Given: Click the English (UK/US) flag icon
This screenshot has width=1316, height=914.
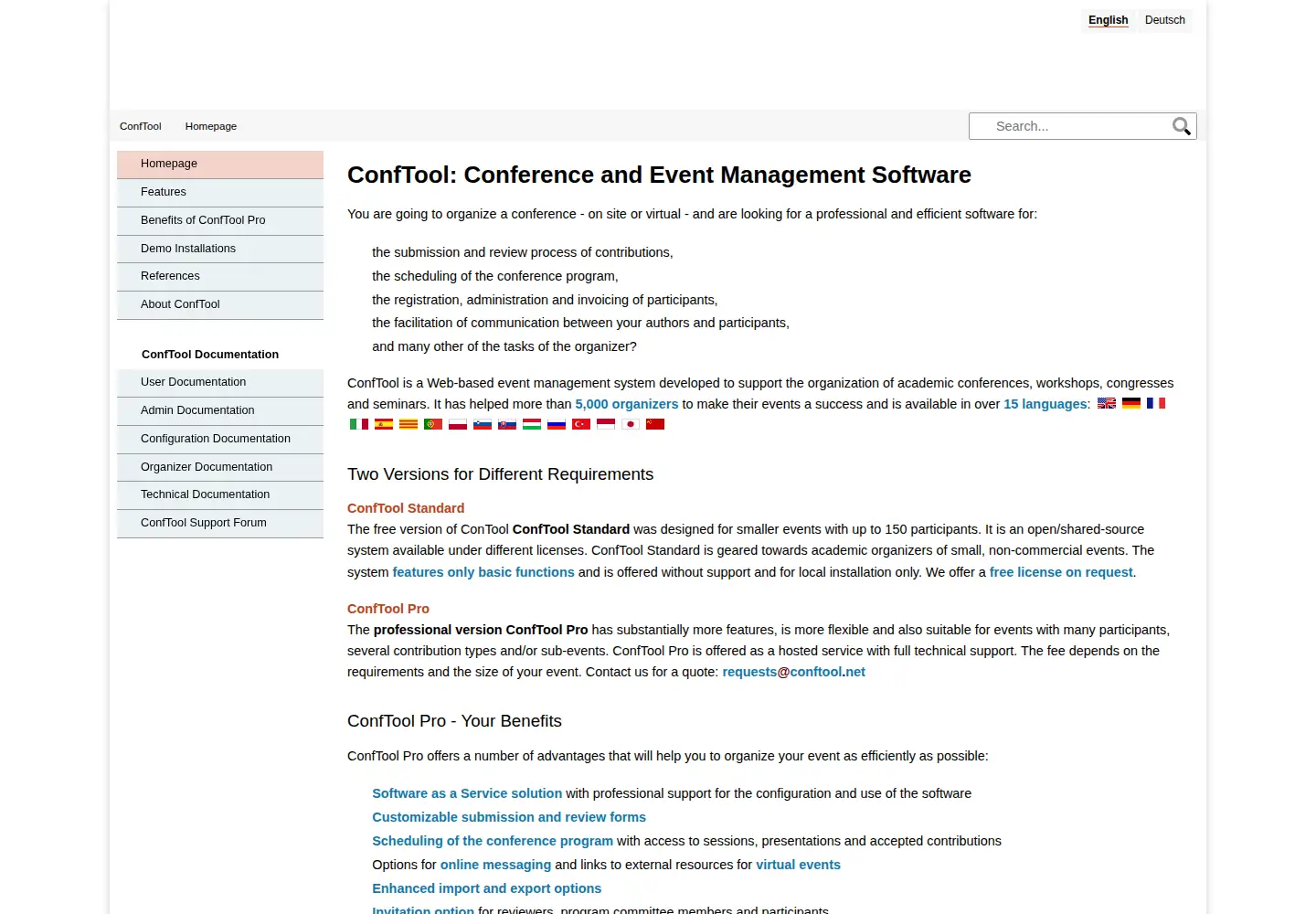Looking at the screenshot, I should coord(1107,403).
